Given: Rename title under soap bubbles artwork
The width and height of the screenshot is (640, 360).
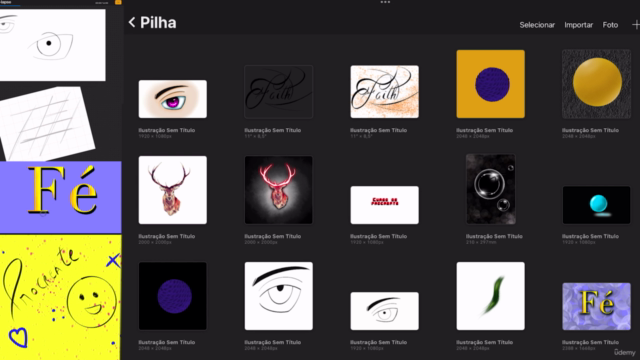Looking at the screenshot, I should [494, 236].
